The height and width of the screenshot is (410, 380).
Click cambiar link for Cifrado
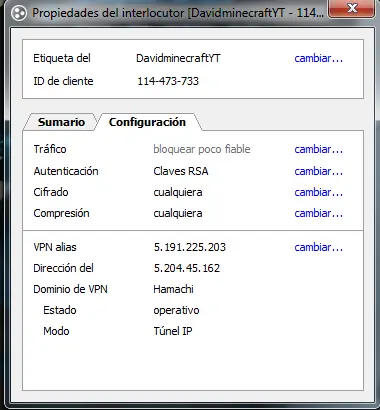(x=318, y=192)
